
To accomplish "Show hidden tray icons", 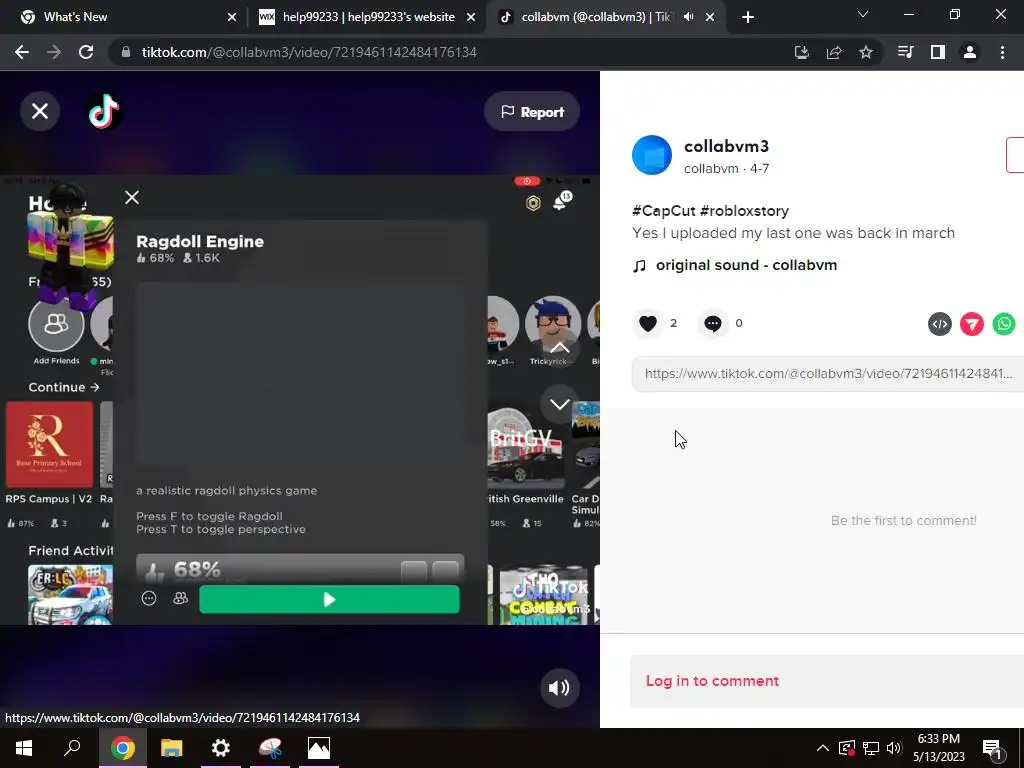I will [x=823, y=748].
